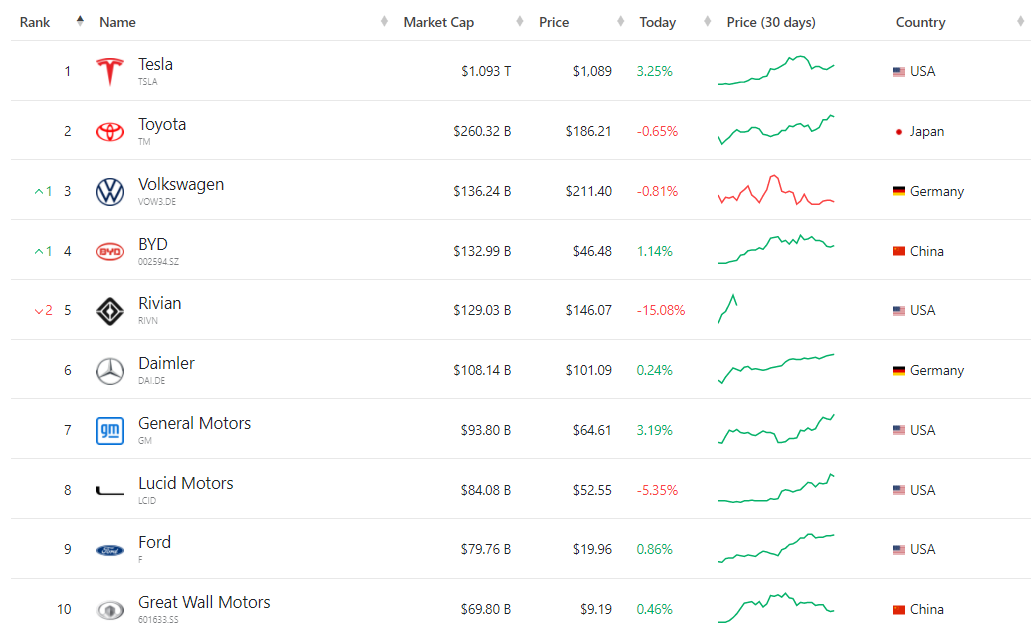
Task: Click the Price (30 days) column header
Action: coord(771,22)
